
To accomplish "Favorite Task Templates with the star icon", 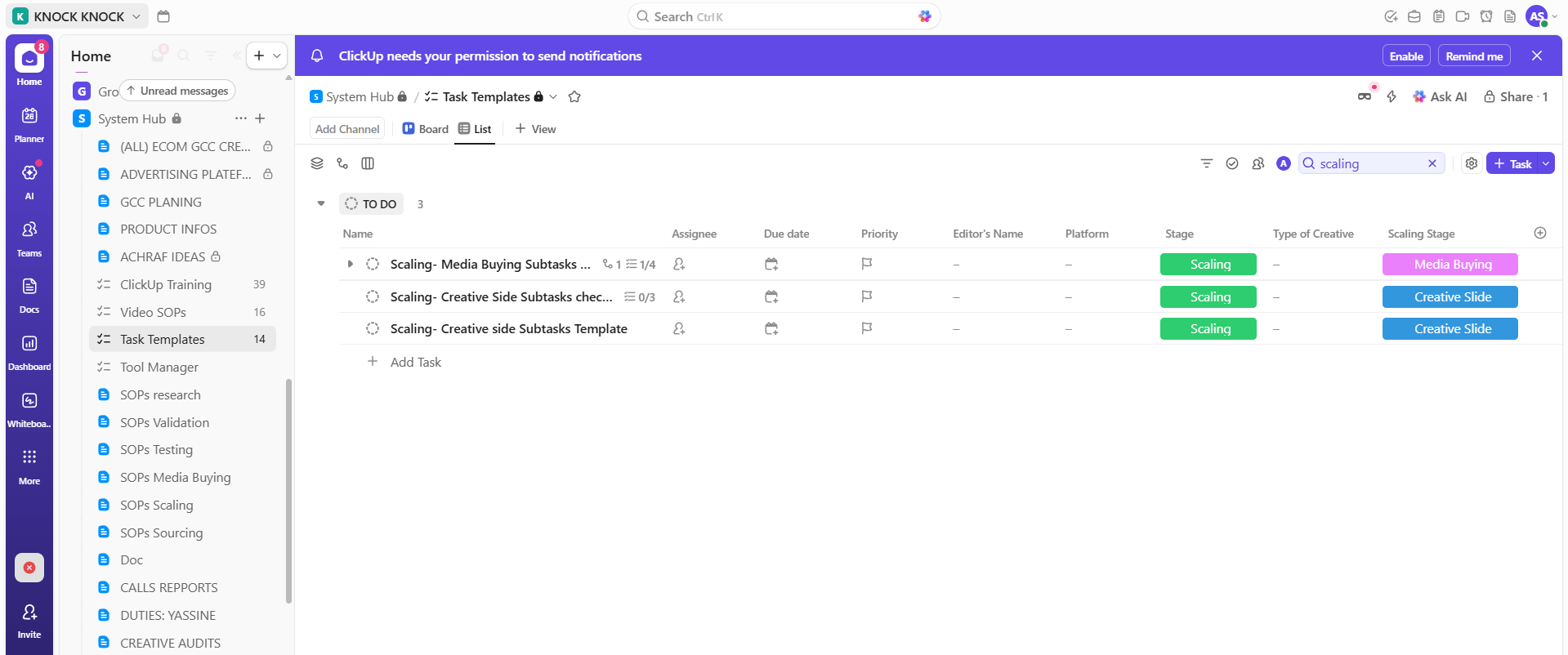I will click(574, 96).
